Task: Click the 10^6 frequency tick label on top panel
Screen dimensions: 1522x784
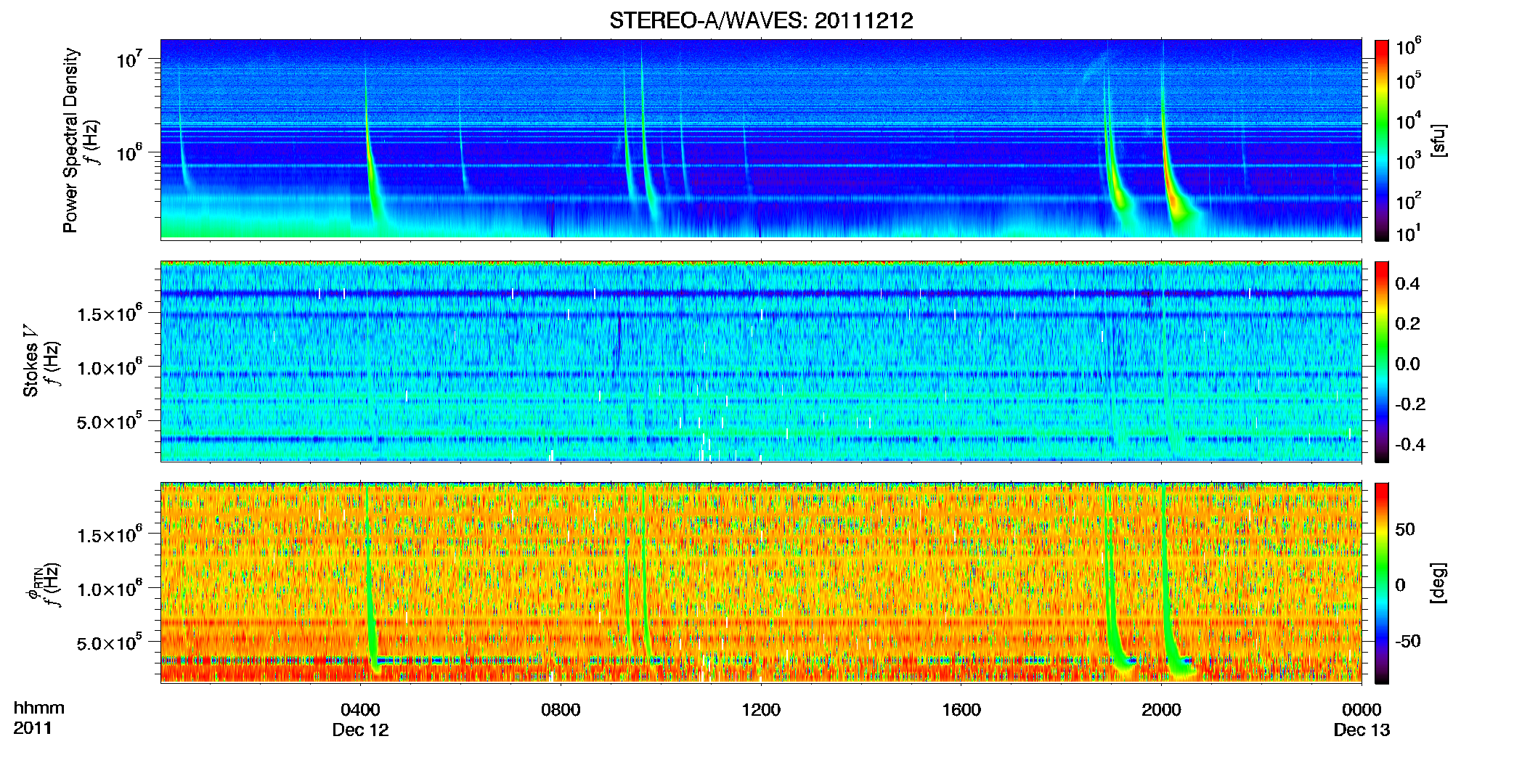Action: [x=128, y=153]
